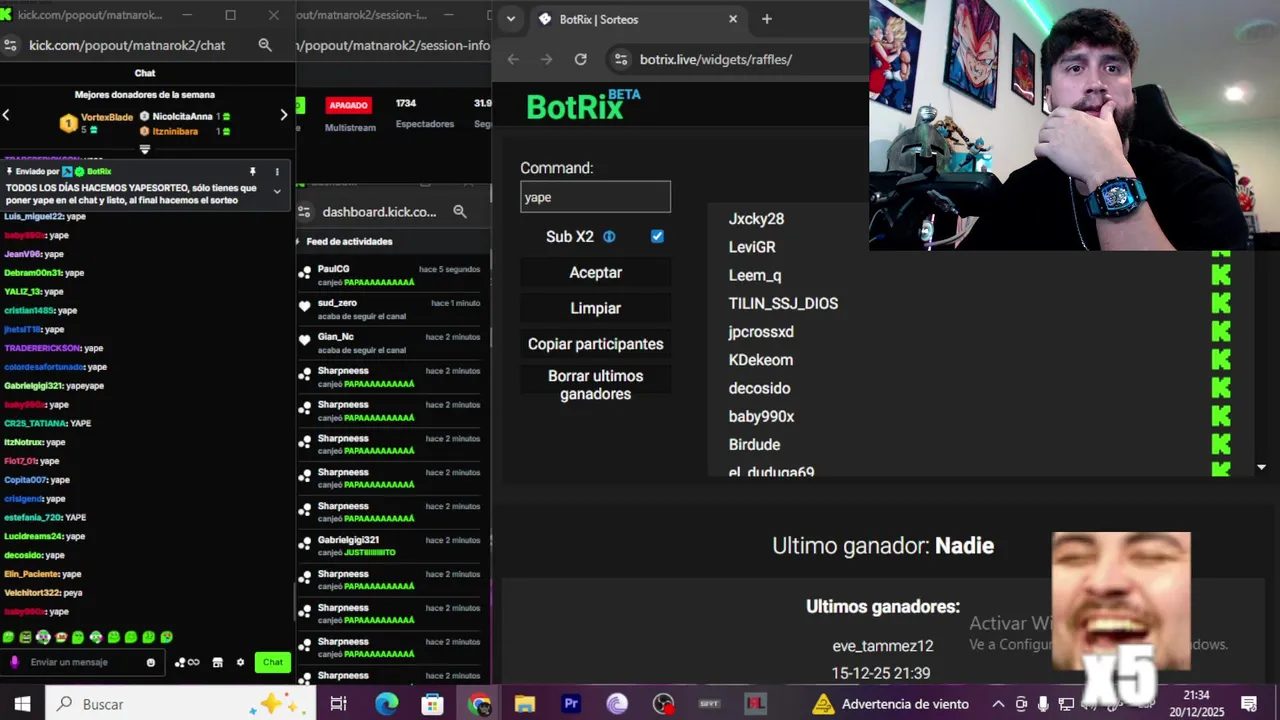Open the 21:34 clock and calendar

[1197, 704]
